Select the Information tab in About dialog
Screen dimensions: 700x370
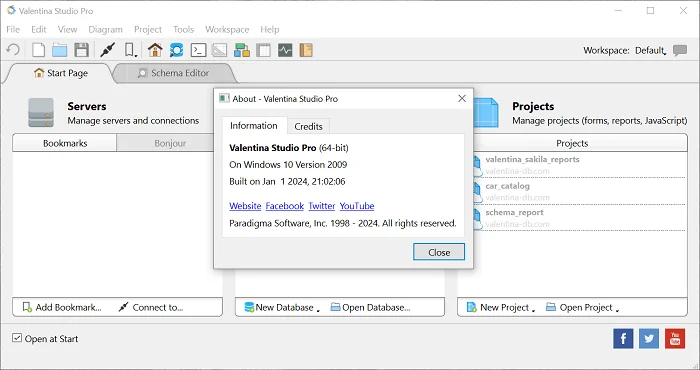pos(254,126)
